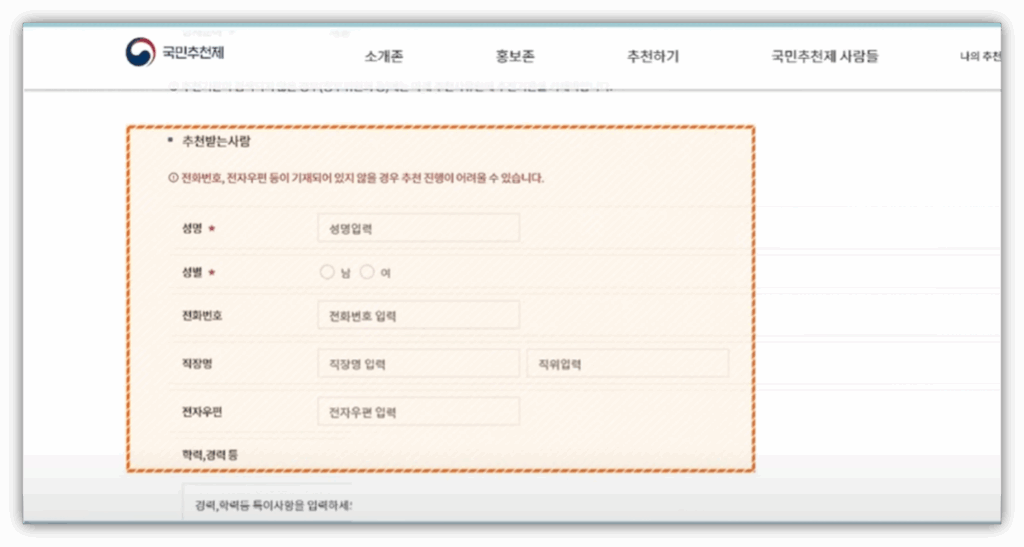Focus the 직위입력 position field

[x=628, y=364]
